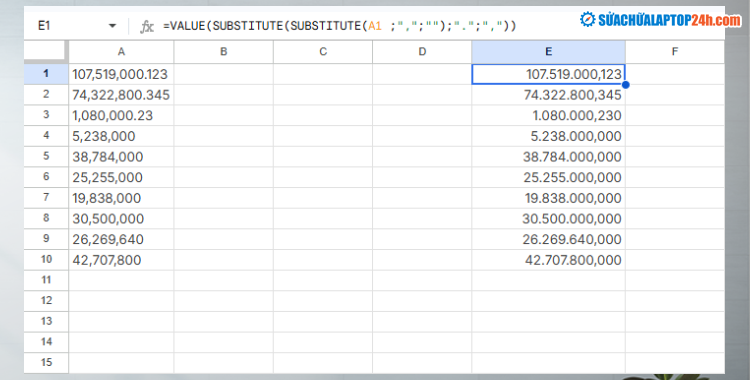Select row 13 header
Viewport: 750px width, 380px height.
tap(46, 321)
